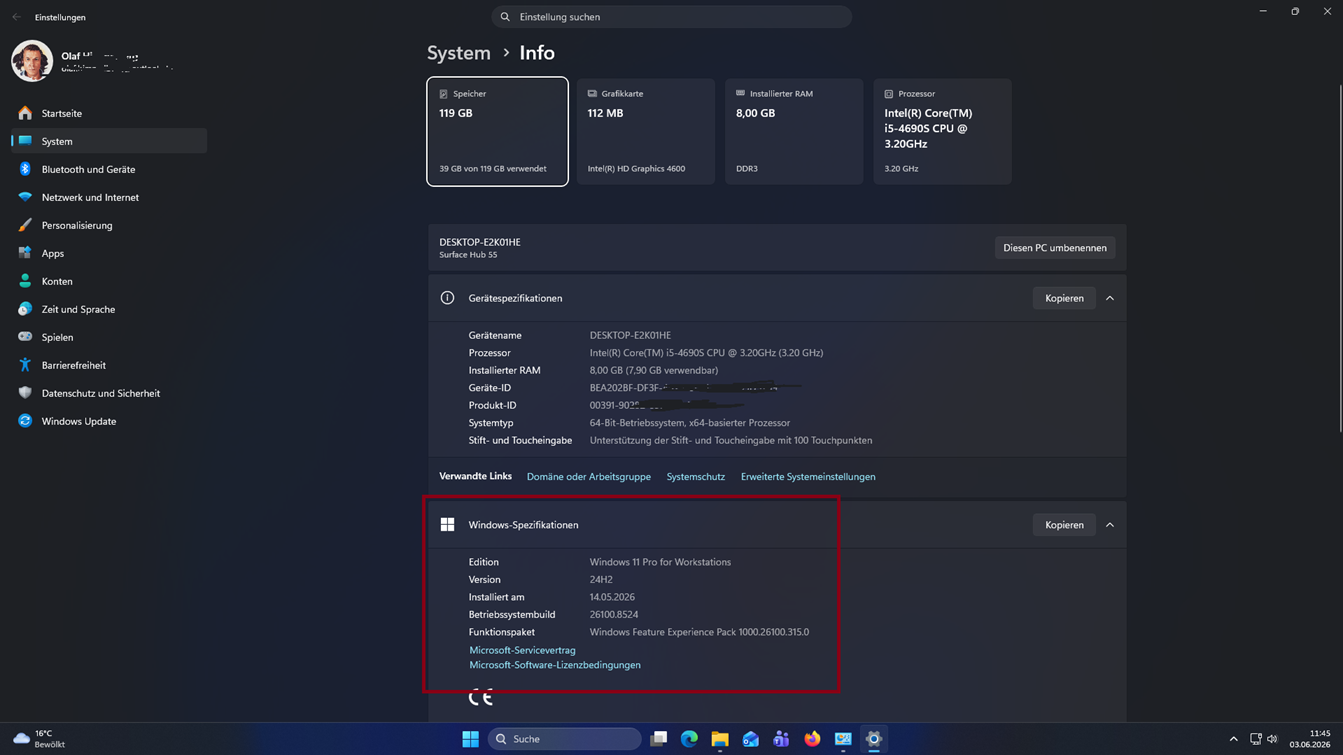The image size is (1343, 755).
Task: Launch Microsoft Edge from the taskbar
Action: [x=689, y=739]
